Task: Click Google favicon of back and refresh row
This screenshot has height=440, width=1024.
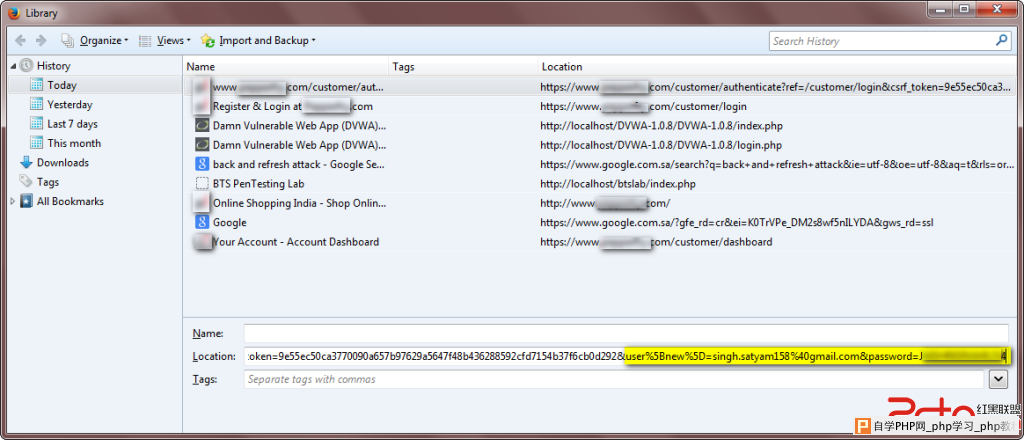Action: point(202,165)
